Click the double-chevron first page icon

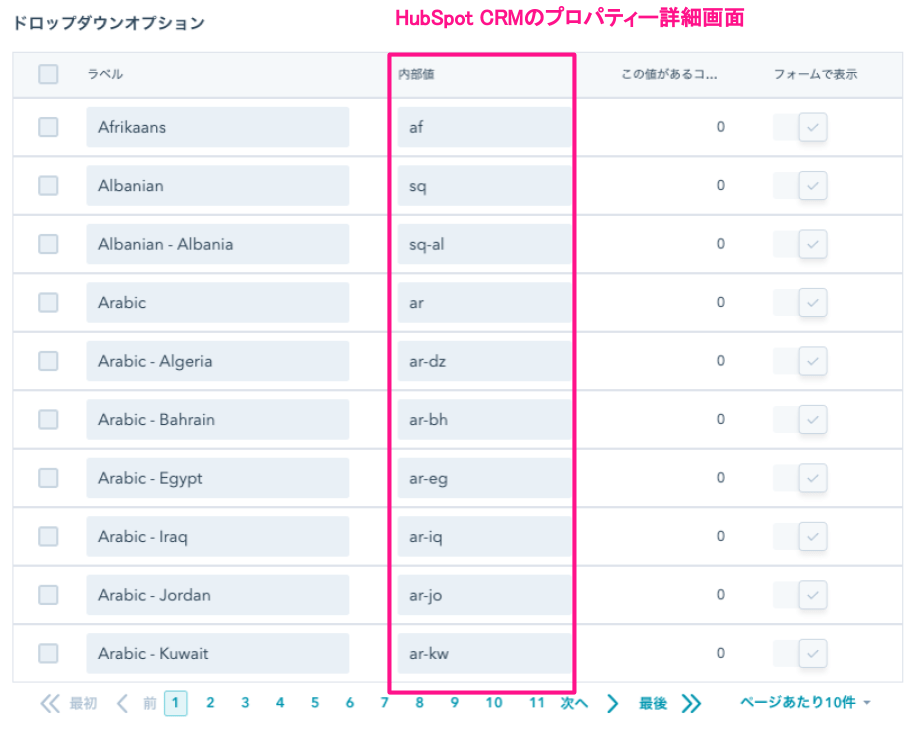(x=50, y=703)
